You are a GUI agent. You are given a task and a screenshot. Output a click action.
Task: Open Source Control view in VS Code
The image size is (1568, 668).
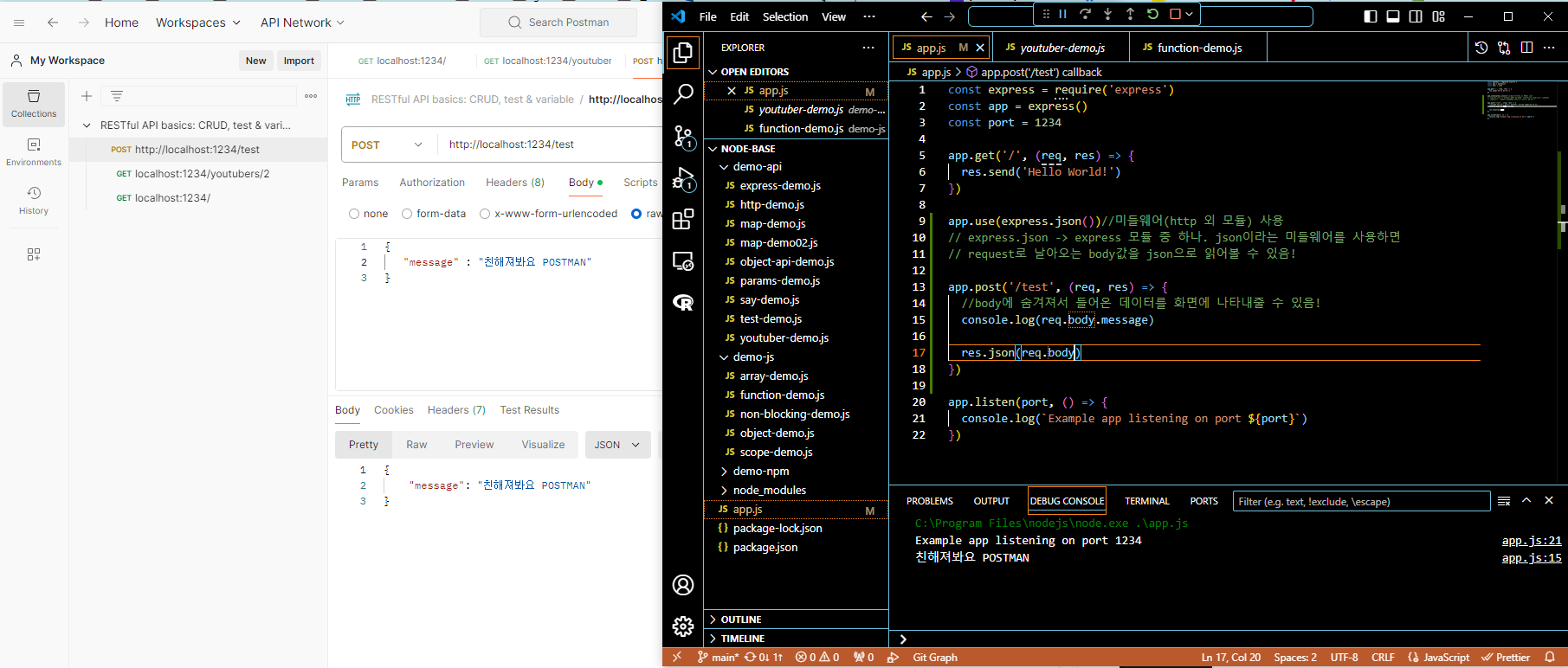coord(683,136)
